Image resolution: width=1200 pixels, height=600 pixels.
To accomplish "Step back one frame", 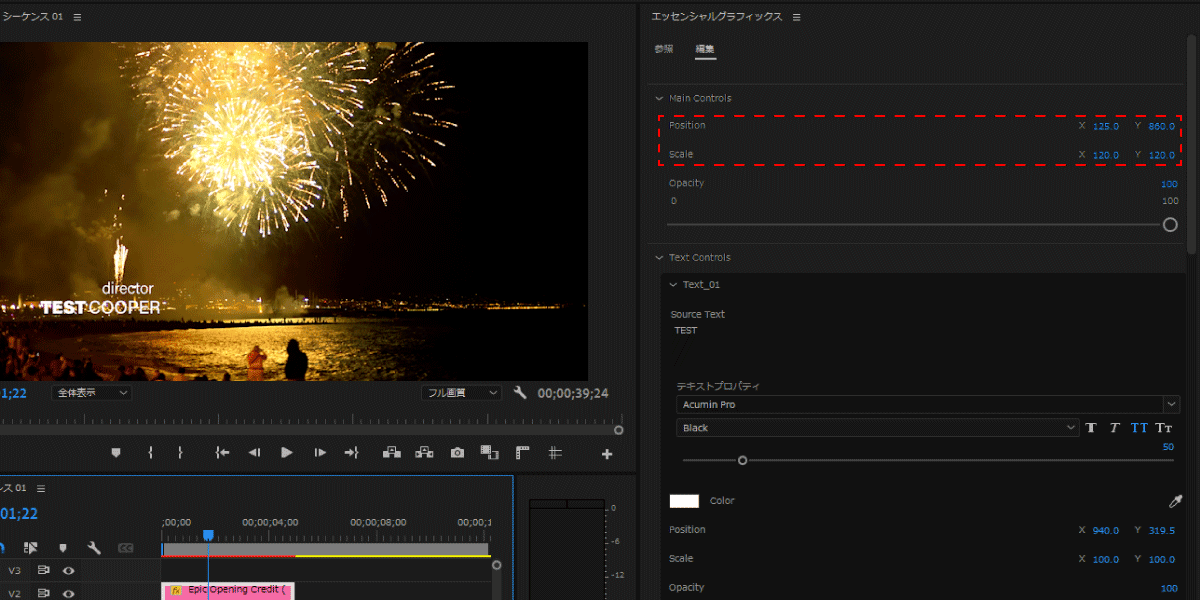I will click(x=254, y=453).
